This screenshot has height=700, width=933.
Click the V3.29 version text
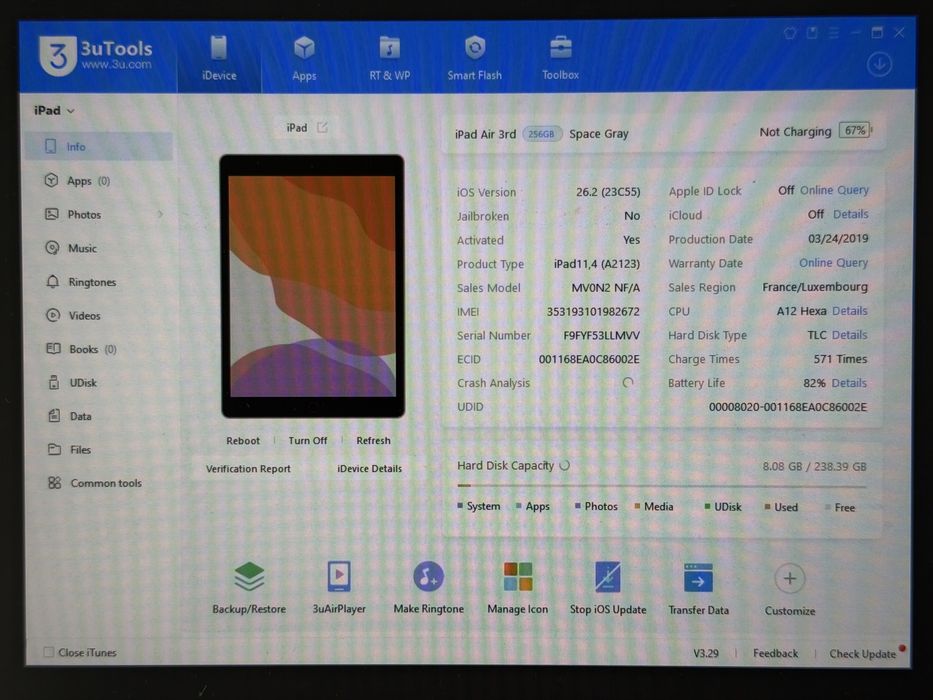click(706, 654)
